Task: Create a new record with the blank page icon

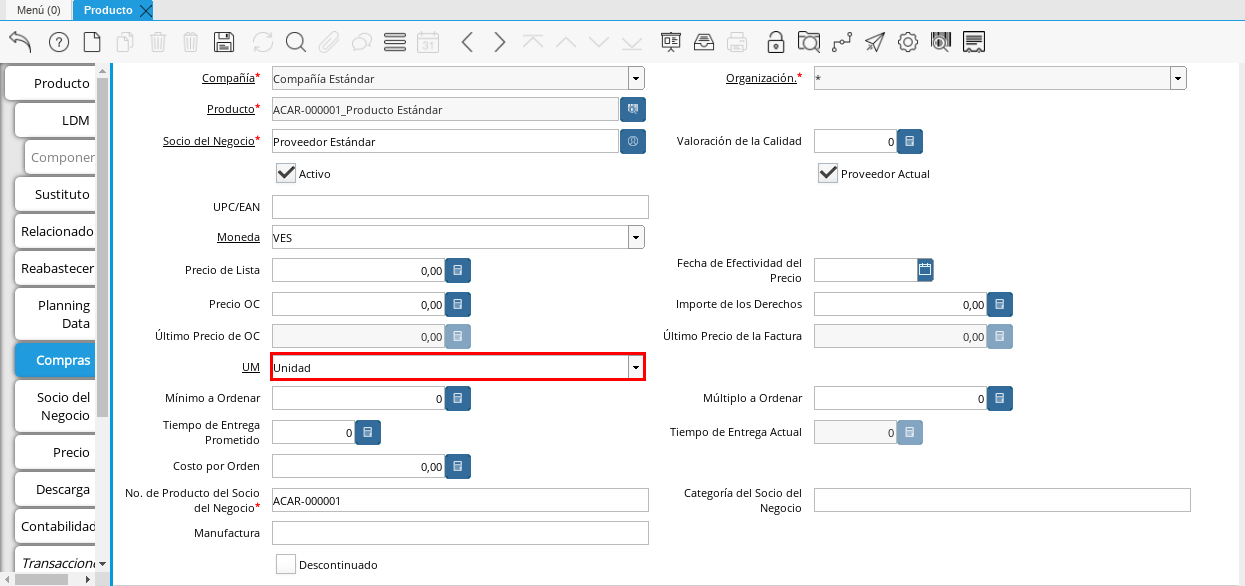Action: [92, 42]
